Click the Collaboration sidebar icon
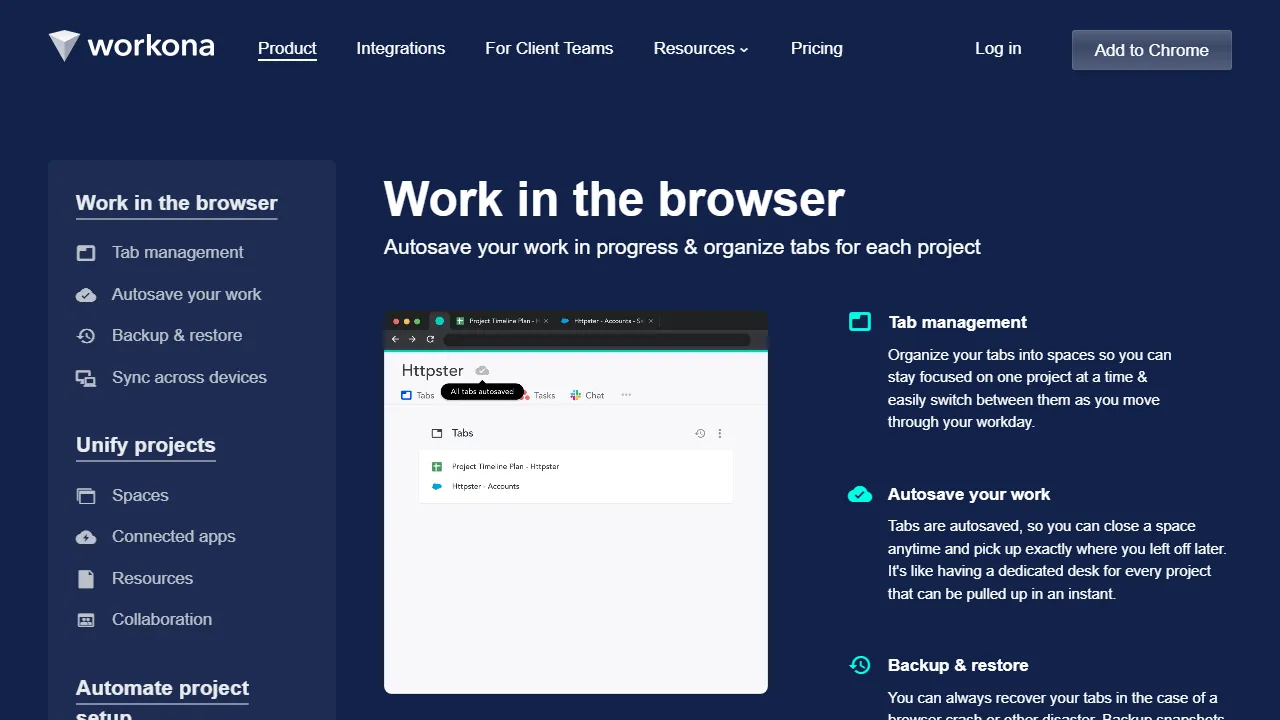 [x=86, y=620]
